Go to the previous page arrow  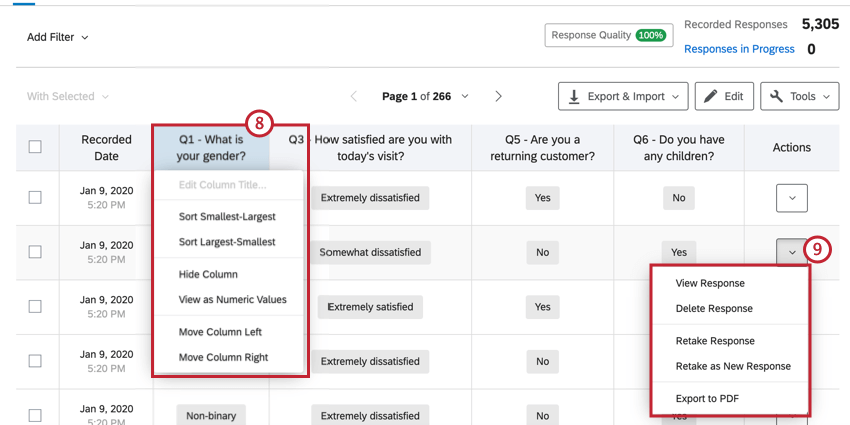click(x=353, y=96)
